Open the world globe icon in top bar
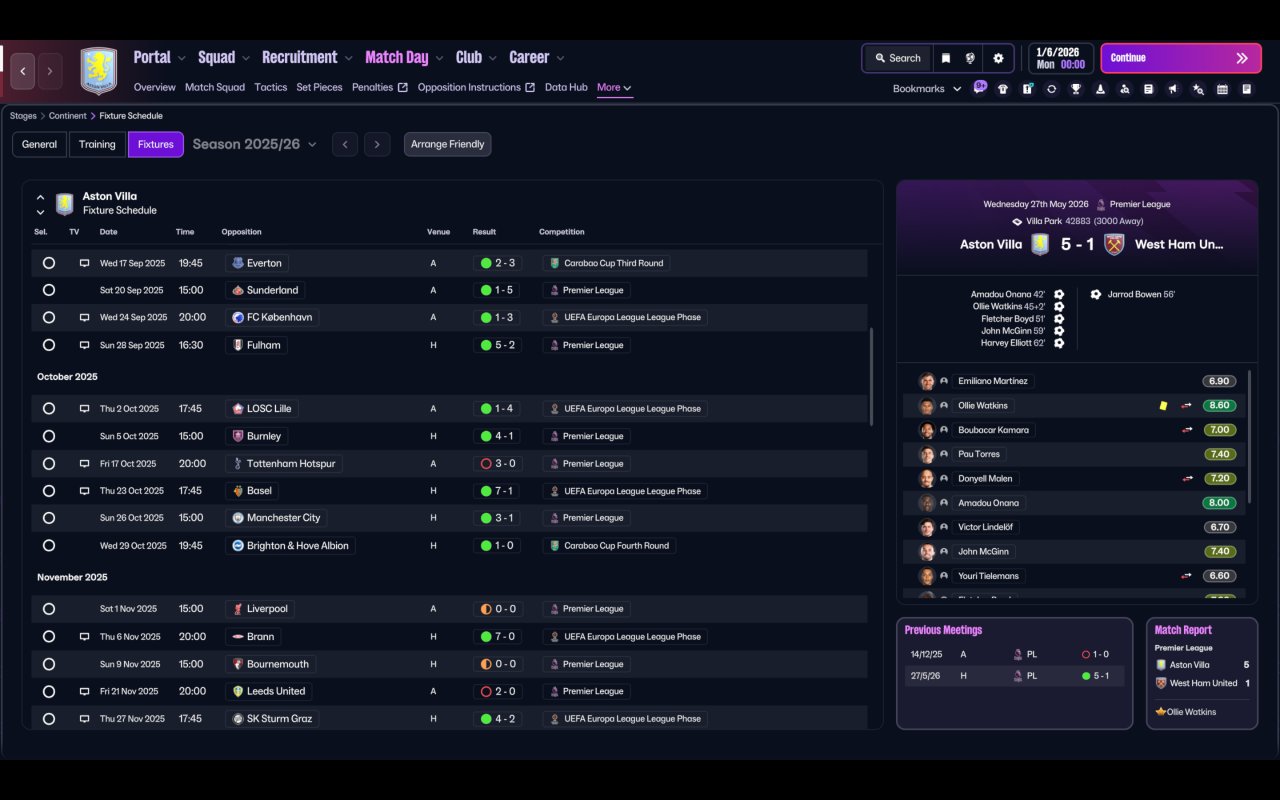 coord(970,58)
